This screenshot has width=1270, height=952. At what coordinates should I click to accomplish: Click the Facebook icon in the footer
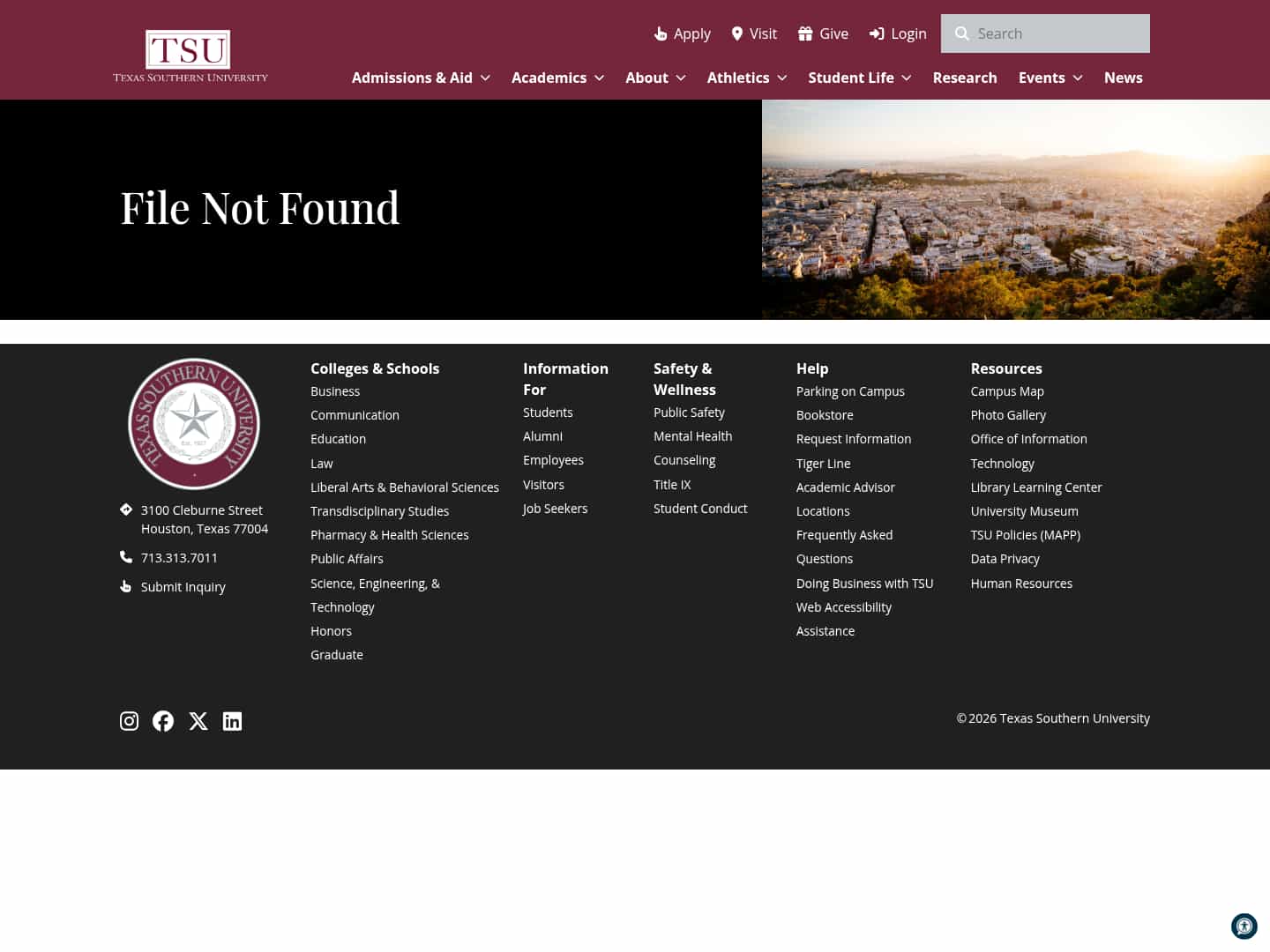point(163,721)
